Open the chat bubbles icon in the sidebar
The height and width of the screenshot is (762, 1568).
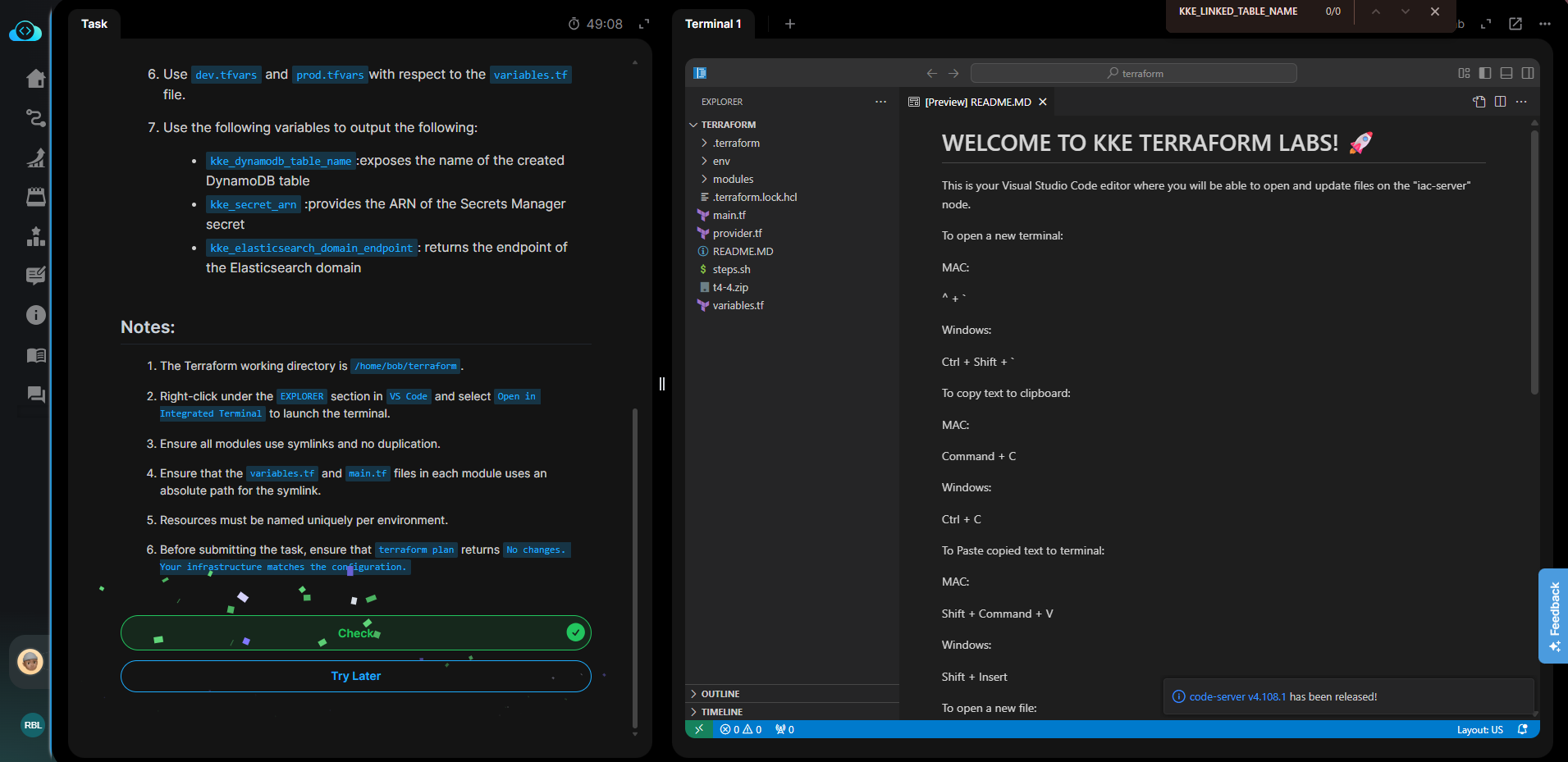tap(35, 395)
